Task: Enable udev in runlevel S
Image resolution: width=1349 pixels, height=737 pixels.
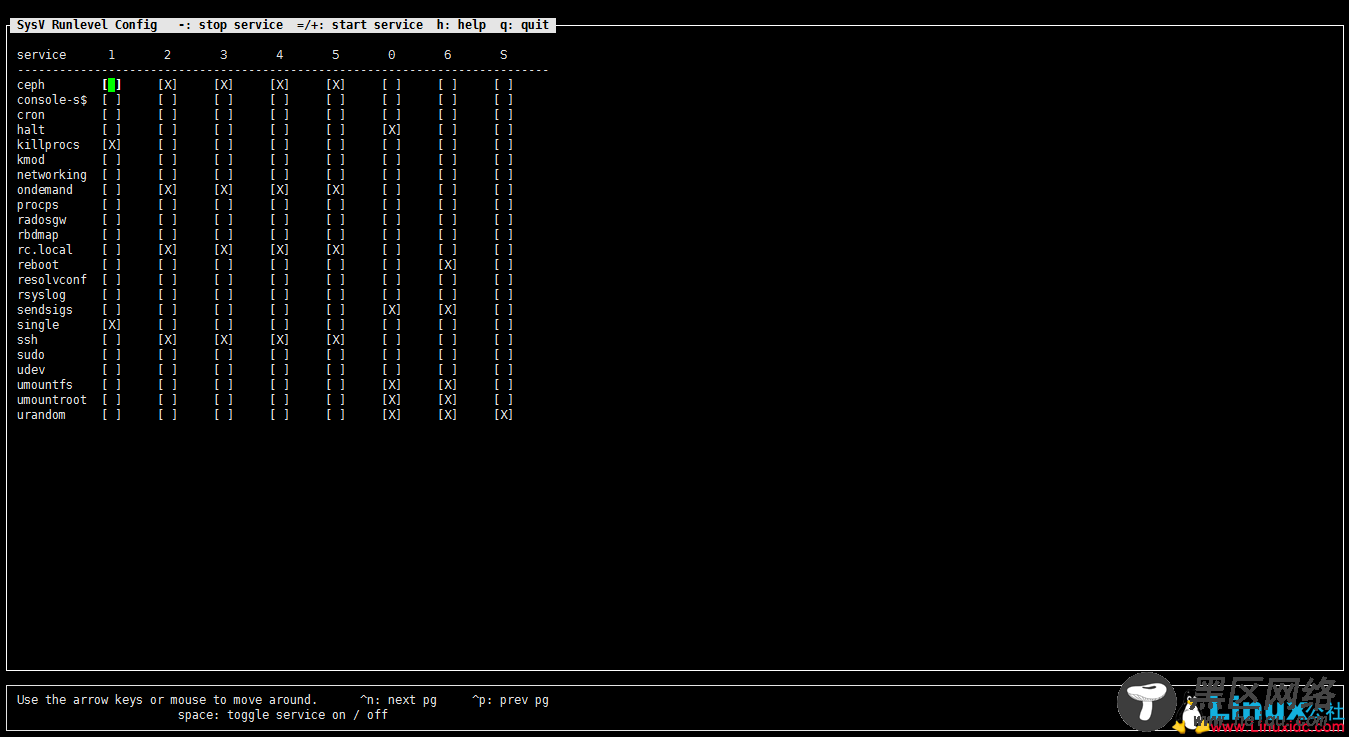Action: pos(504,370)
